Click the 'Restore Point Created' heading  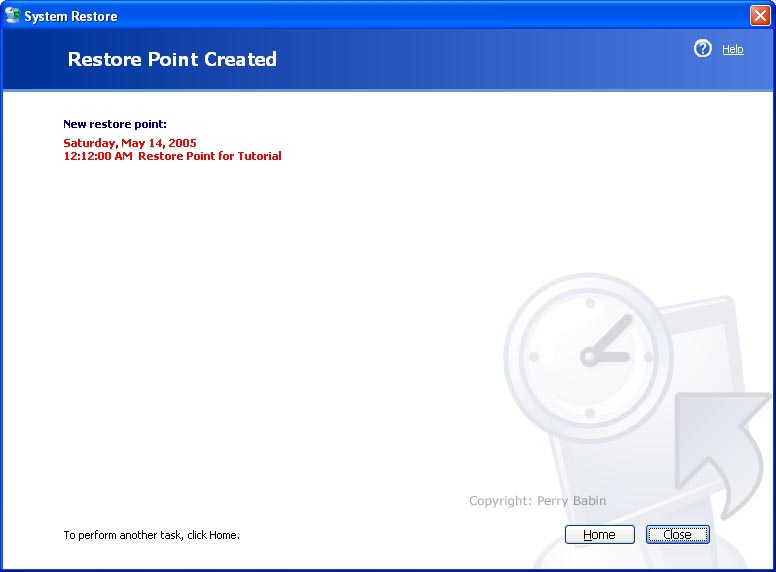[x=172, y=59]
